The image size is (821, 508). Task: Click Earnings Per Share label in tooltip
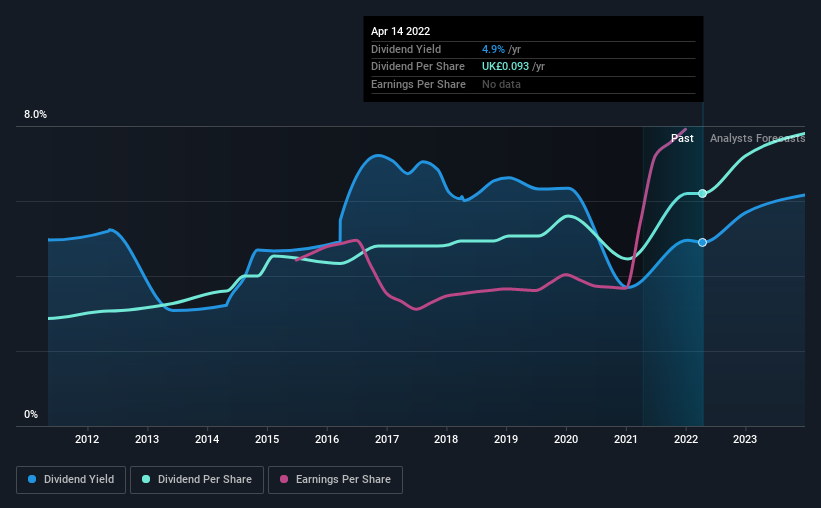click(418, 84)
